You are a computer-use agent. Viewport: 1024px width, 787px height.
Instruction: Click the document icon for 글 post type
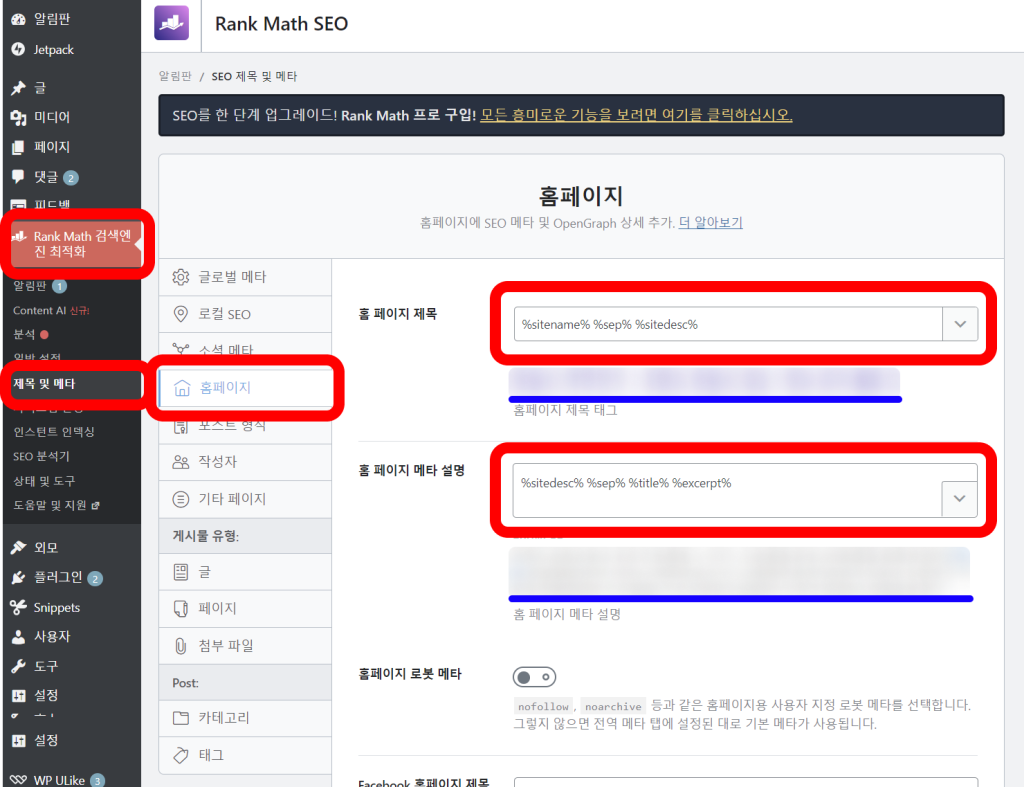[181, 572]
